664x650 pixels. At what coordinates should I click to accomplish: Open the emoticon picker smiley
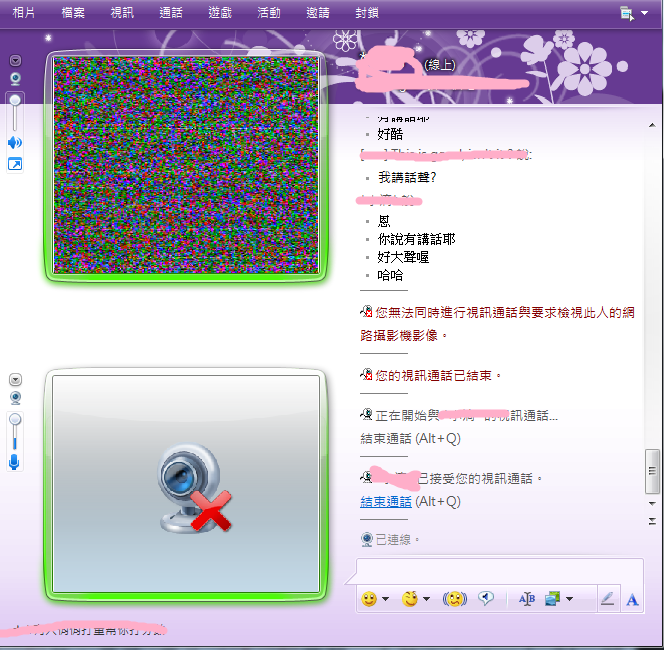369,599
